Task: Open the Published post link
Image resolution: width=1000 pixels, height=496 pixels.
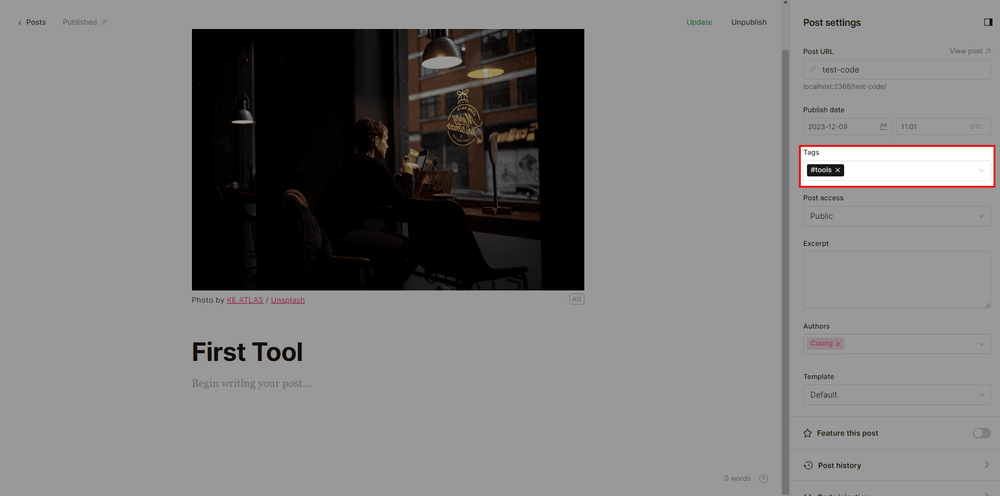Action: [84, 22]
